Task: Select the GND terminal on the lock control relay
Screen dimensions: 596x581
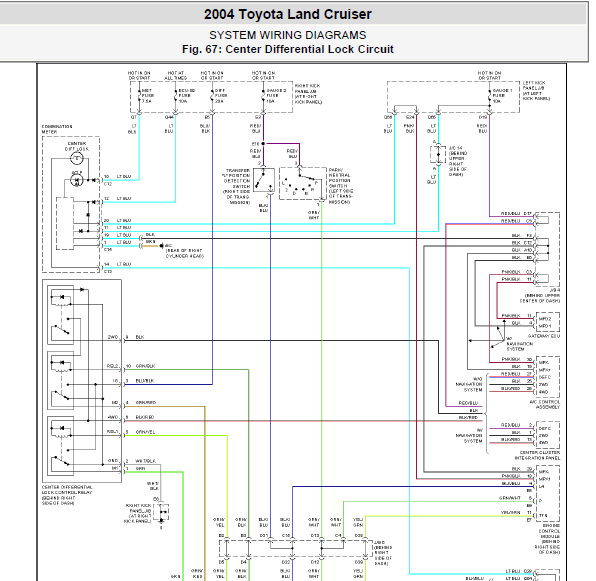Action: click(113, 461)
